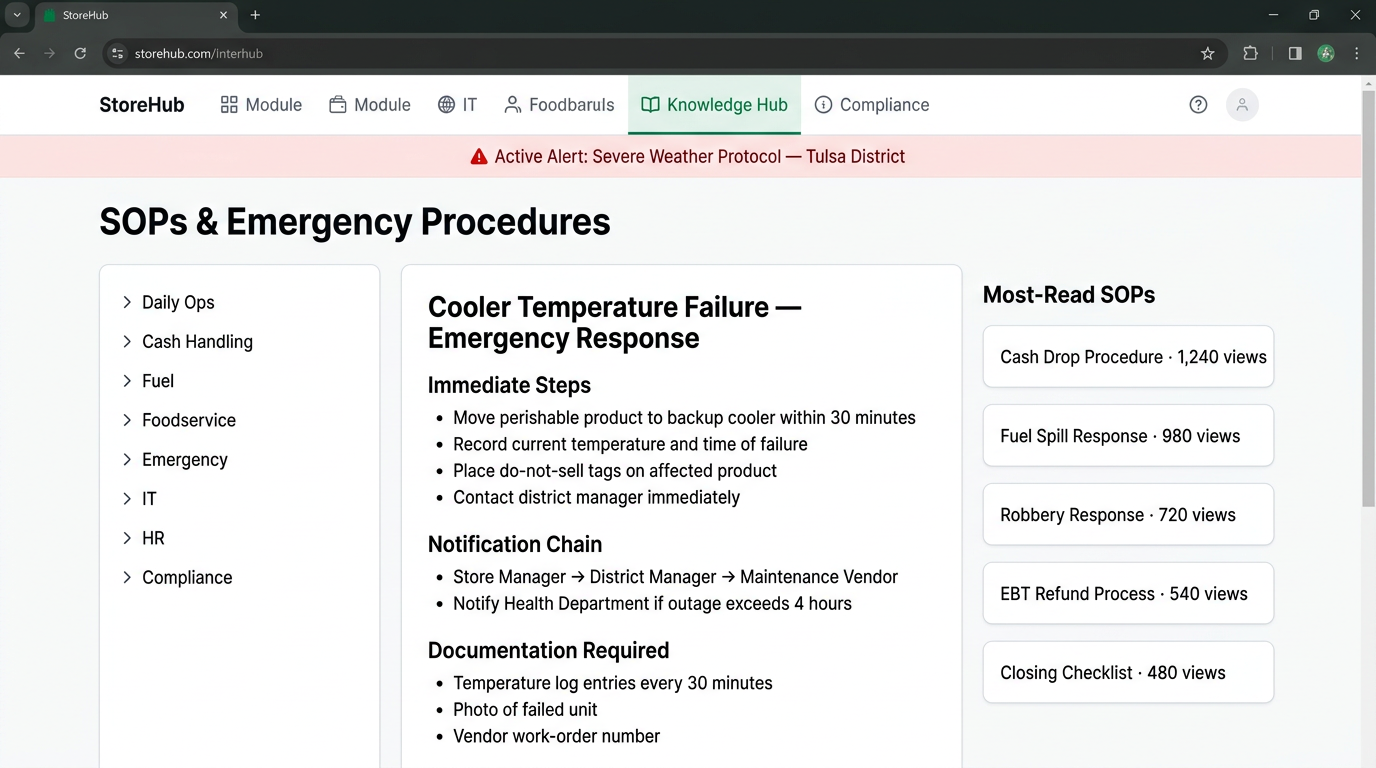Toggle the browser side panel icon
The image size is (1376, 768).
pyautogui.click(x=1295, y=53)
